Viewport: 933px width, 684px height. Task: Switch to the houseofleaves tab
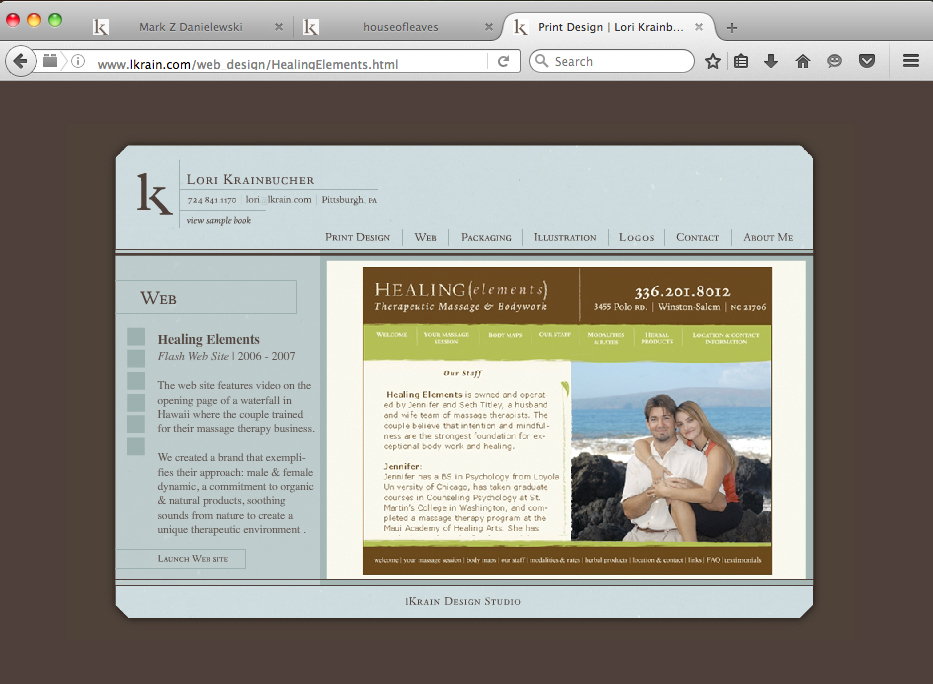pos(400,28)
